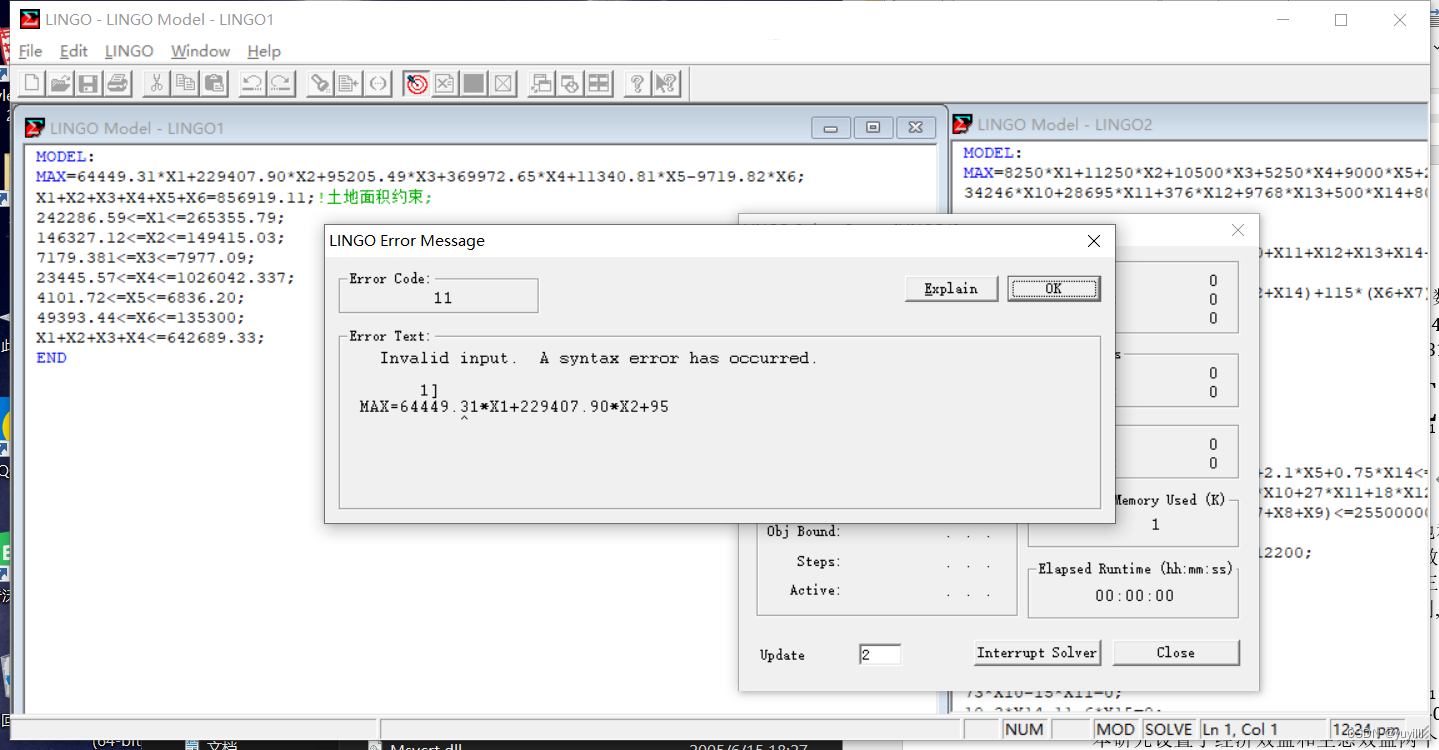Restore the LINGO1 model window
The height and width of the screenshot is (750, 1439).
(873, 127)
